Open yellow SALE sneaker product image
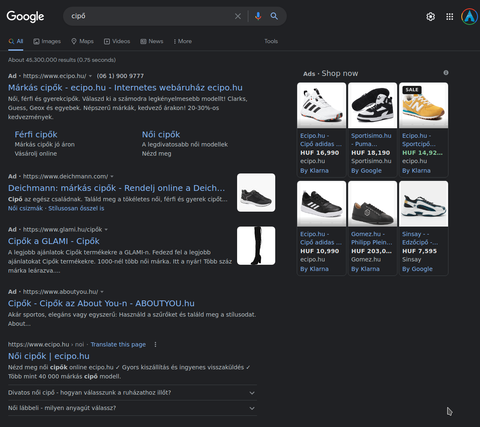Viewport: 480px width, 427px height. click(x=423, y=105)
